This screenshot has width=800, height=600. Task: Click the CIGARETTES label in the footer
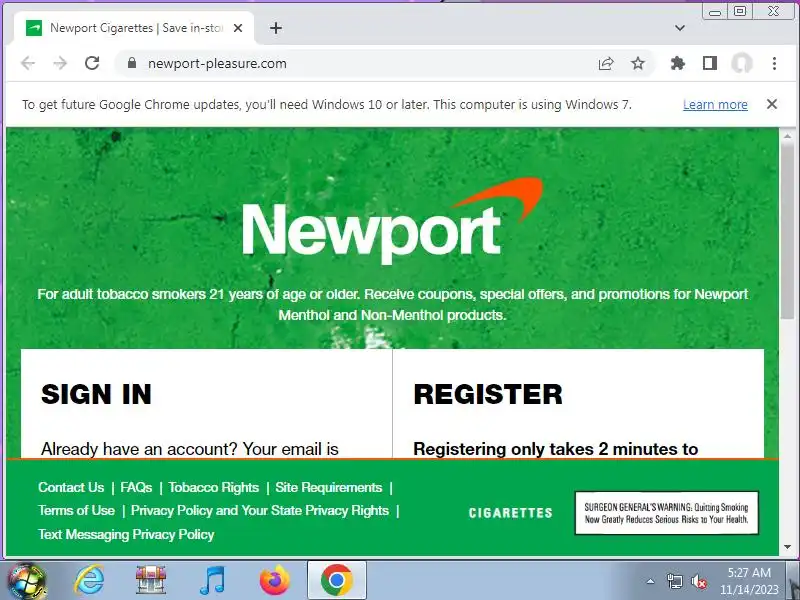[x=510, y=513]
